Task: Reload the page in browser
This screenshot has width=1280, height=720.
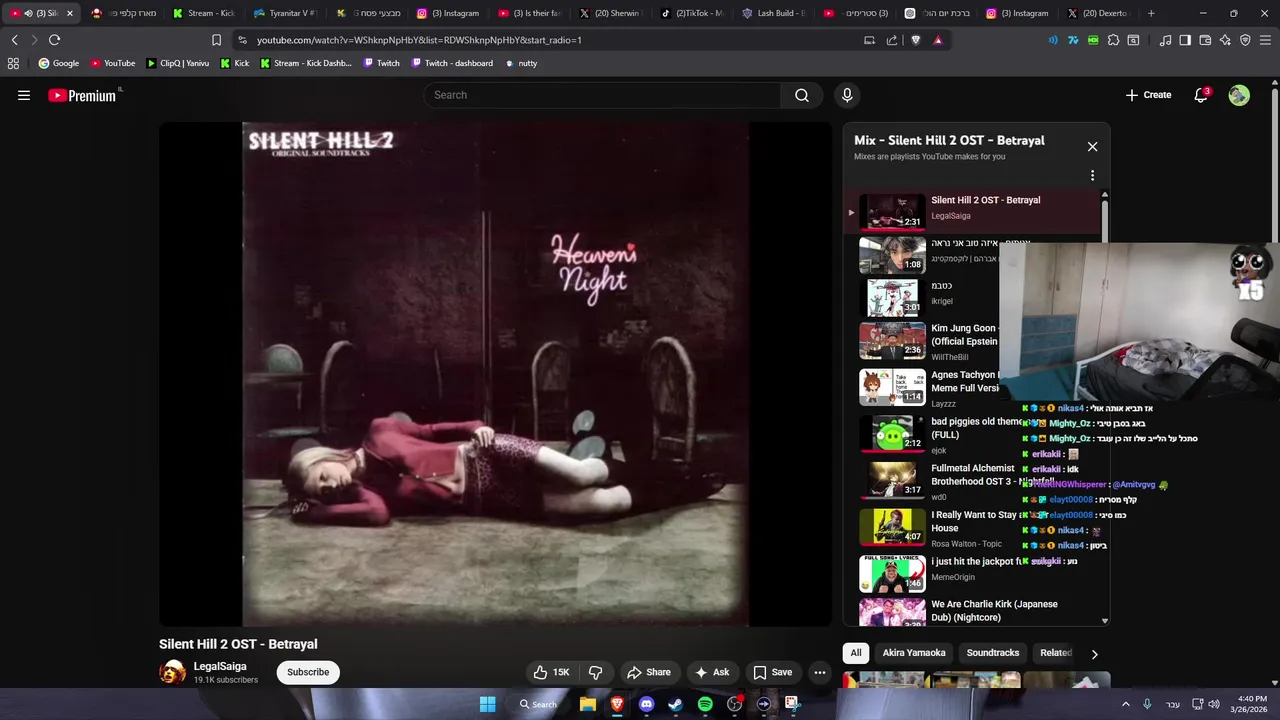Action: tap(54, 40)
